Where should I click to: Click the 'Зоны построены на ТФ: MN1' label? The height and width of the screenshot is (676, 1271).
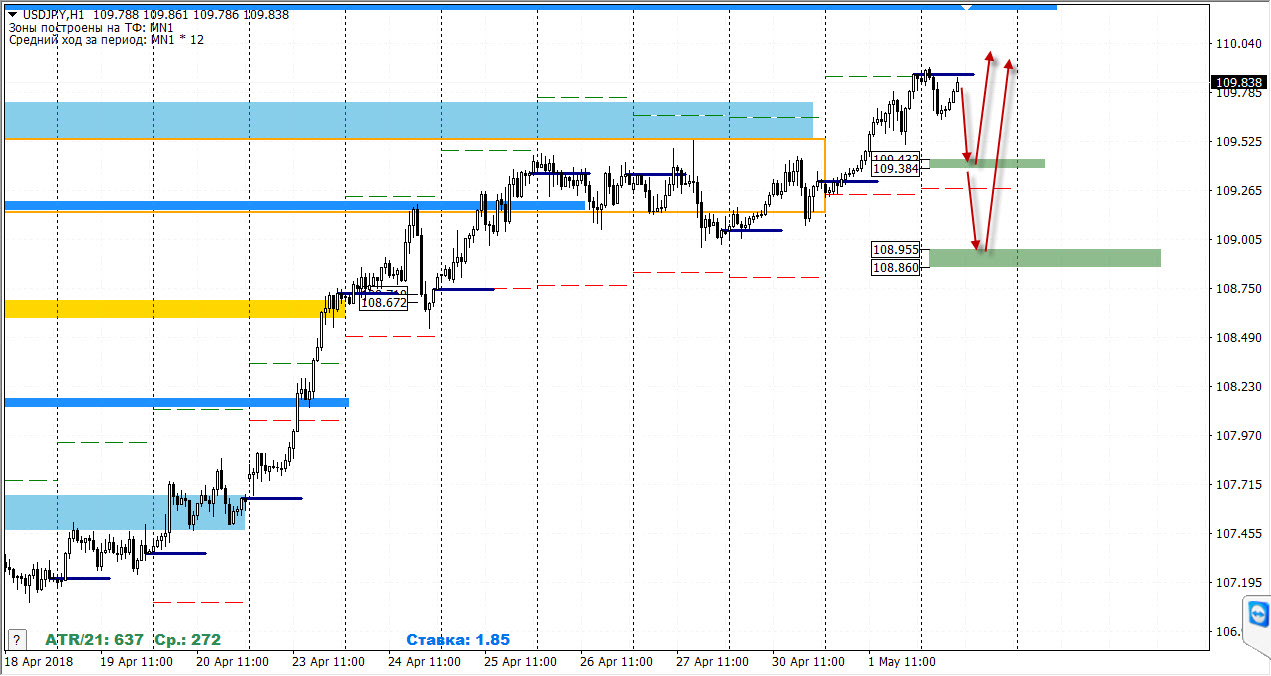[x=91, y=28]
